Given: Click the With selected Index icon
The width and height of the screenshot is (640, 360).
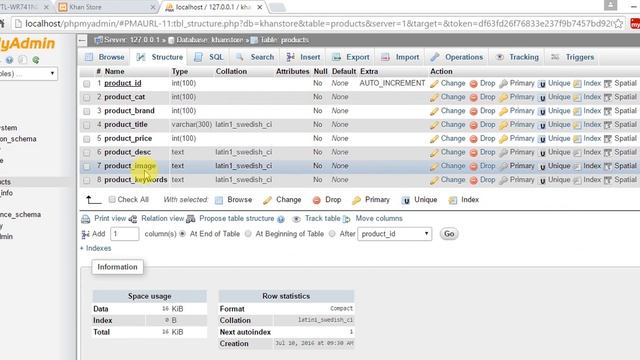Looking at the screenshot, I should tap(453, 200).
